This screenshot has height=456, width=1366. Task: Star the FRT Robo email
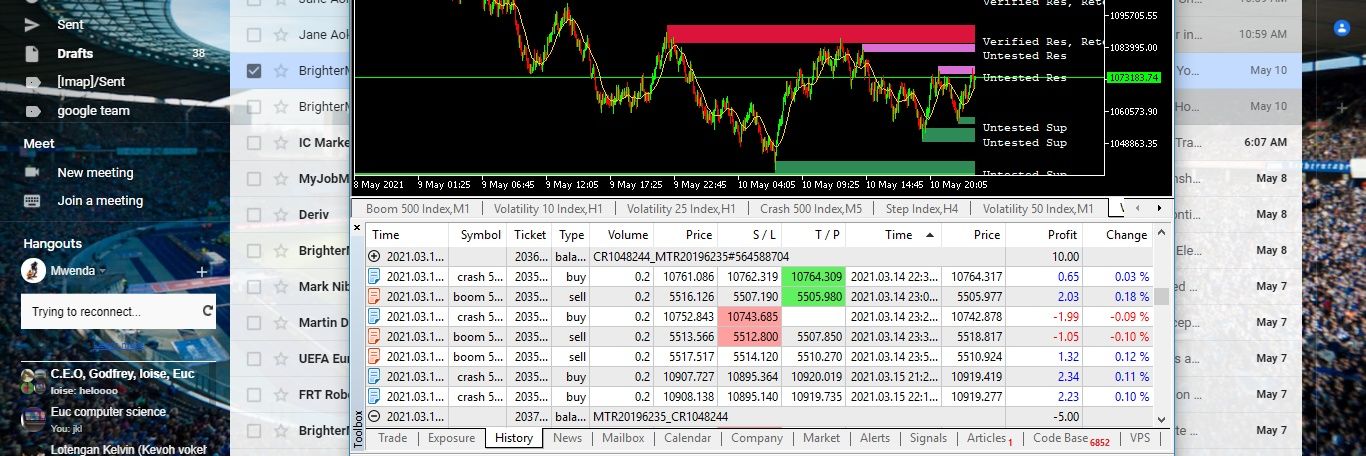tap(281, 395)
